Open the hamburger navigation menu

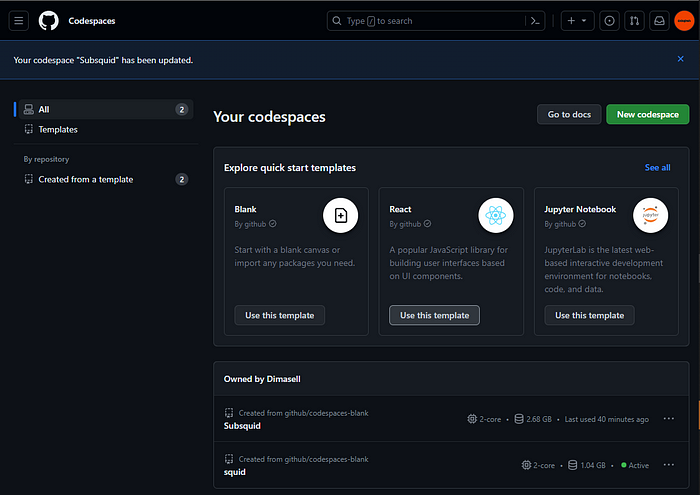(19, 21)
